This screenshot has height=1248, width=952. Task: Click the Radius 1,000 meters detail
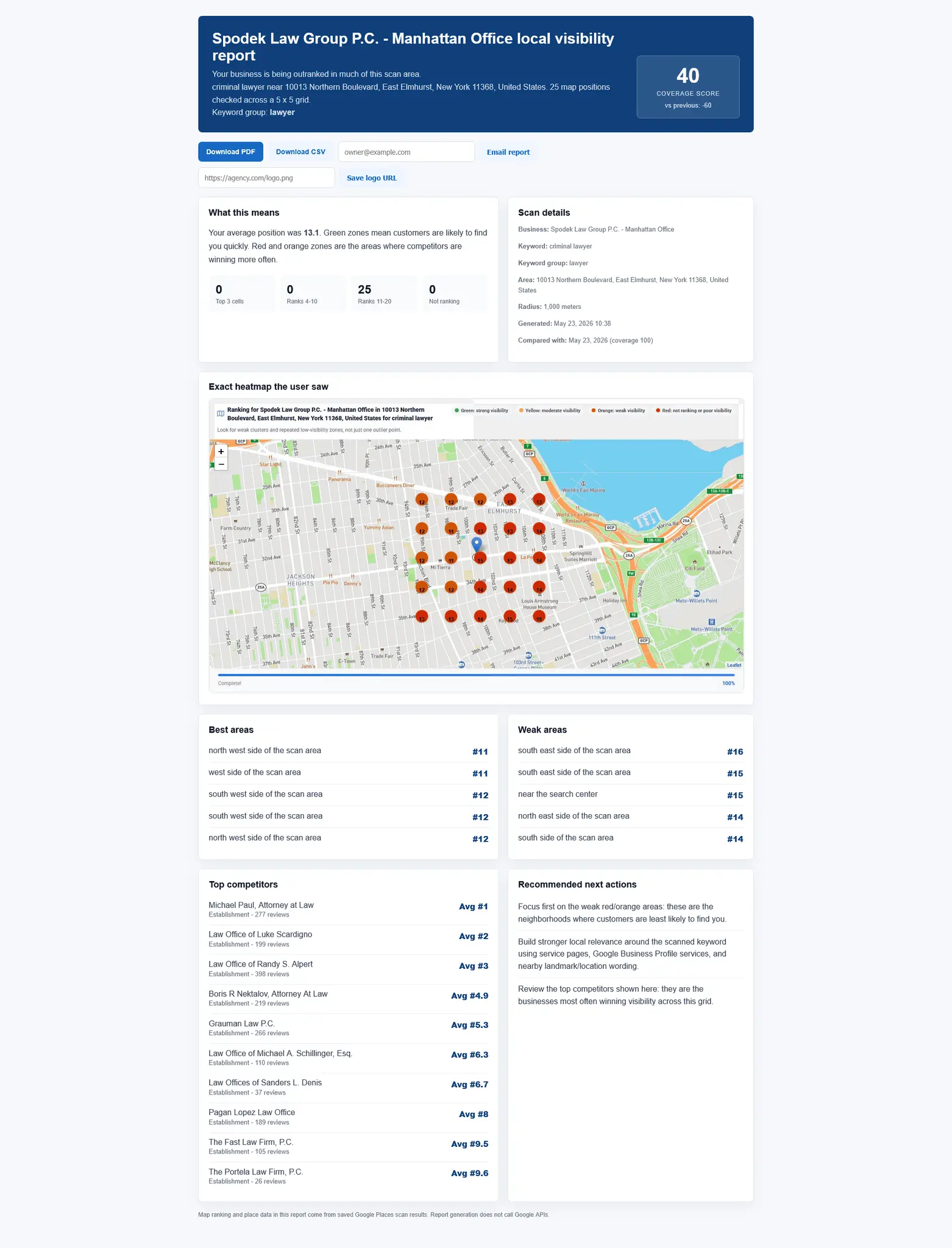point(550,307)
